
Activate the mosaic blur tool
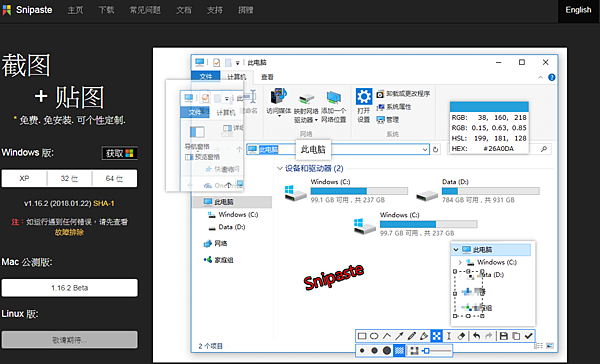pos(436,336)
